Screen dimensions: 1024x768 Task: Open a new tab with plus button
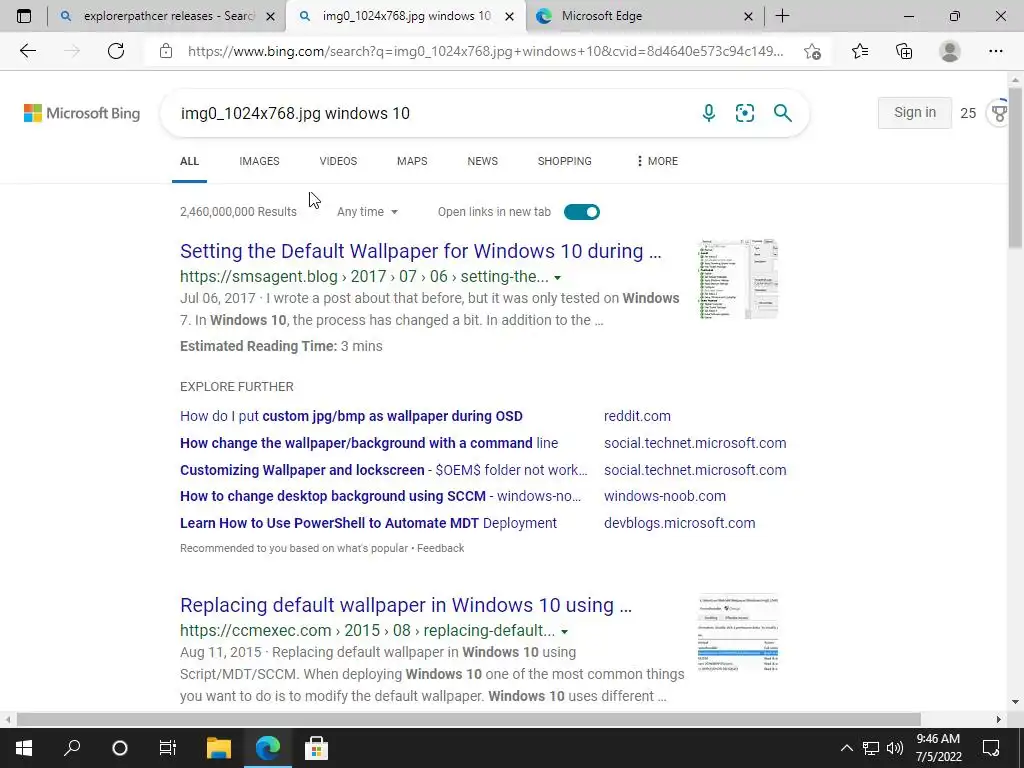pyautogui.click(x=782, y=16)
